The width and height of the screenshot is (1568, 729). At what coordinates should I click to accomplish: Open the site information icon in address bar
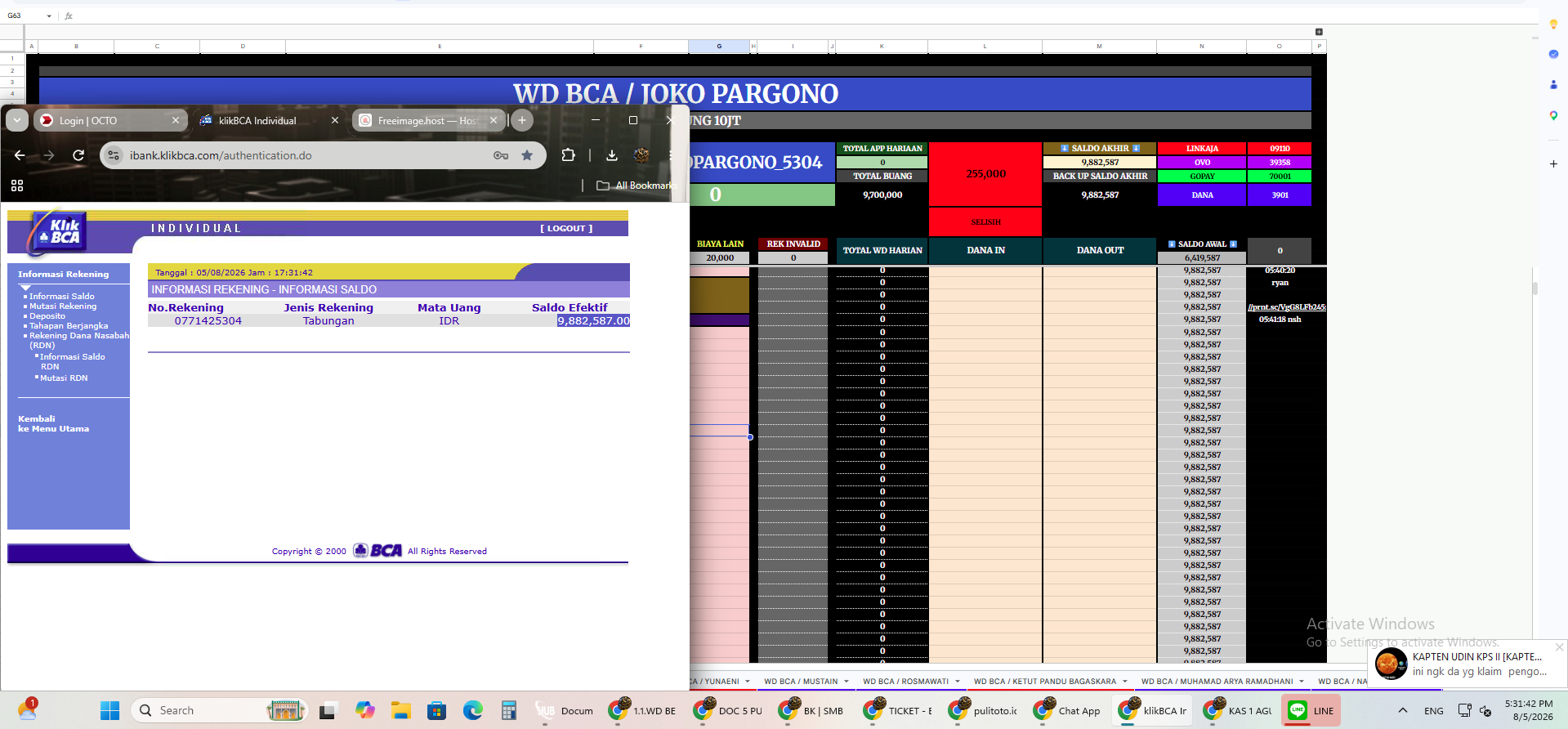[114, 155]
